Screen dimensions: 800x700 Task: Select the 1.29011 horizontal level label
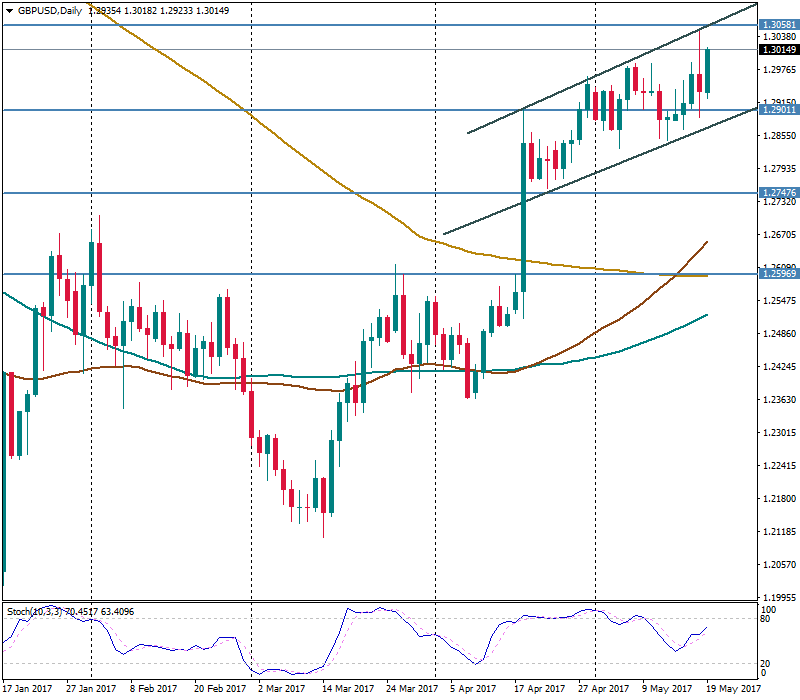[x=778, y=110]
